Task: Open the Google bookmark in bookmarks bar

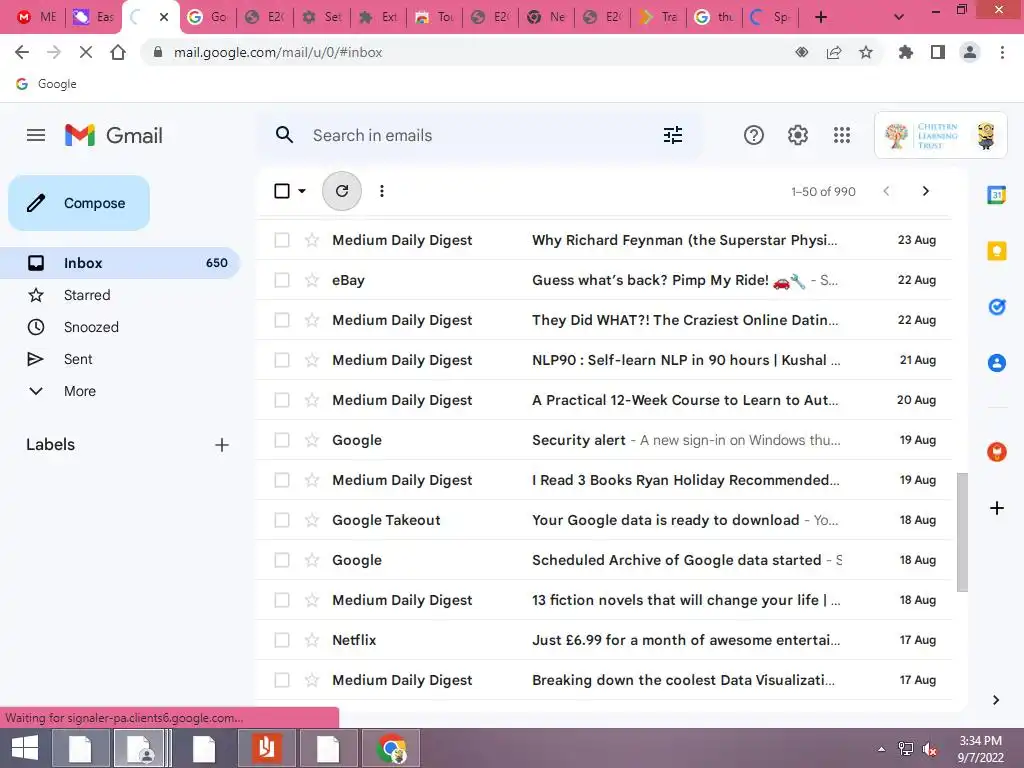Action: (46, 84)
